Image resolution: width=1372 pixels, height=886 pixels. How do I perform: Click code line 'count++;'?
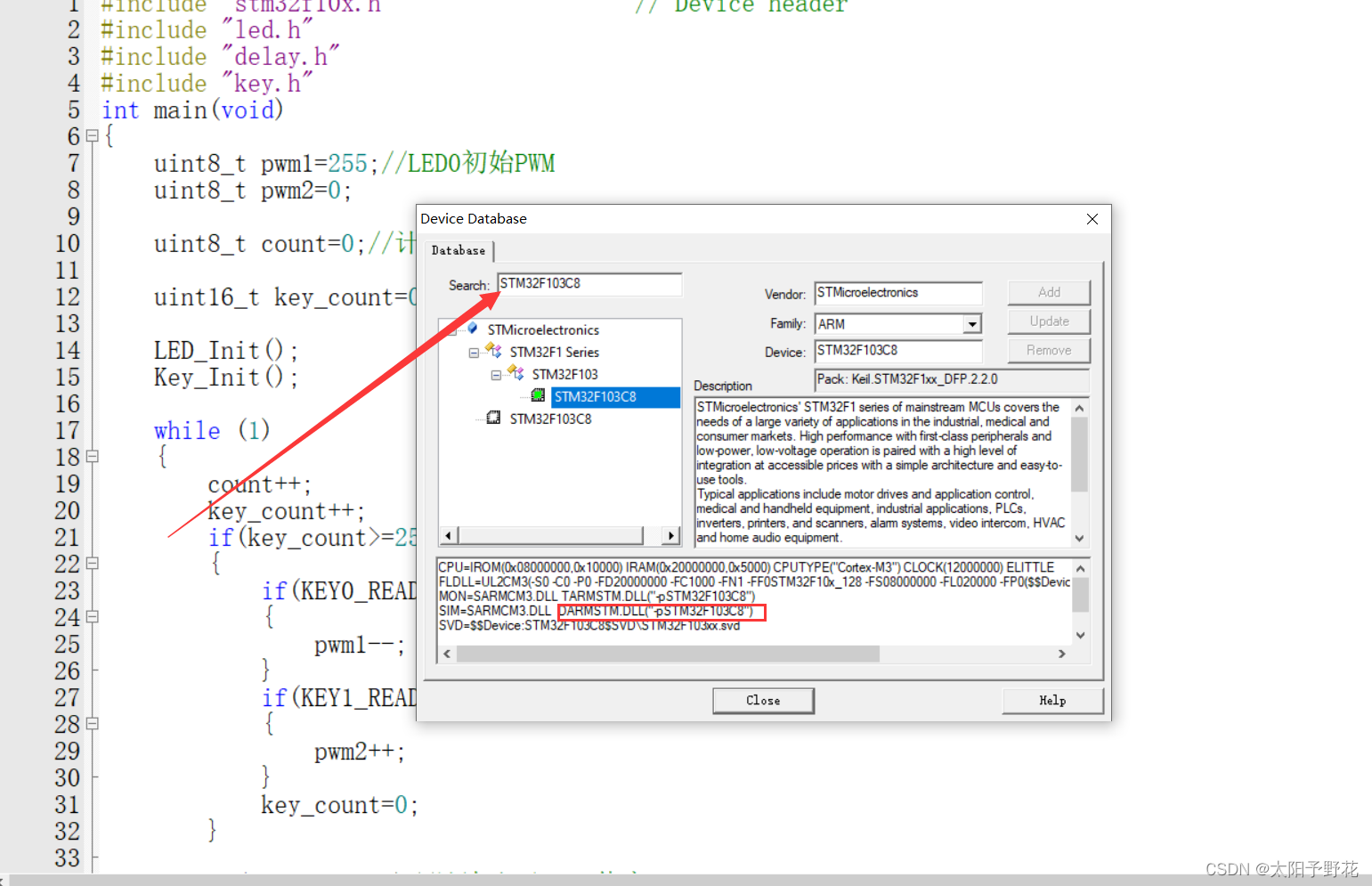click(x=260, y=484)
